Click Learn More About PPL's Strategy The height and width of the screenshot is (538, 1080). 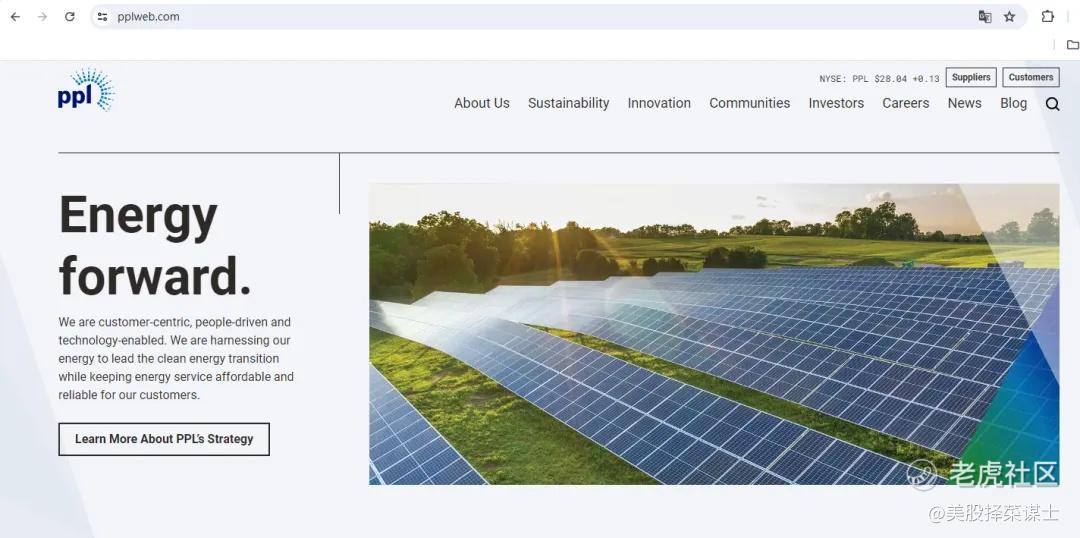point(164,439)
